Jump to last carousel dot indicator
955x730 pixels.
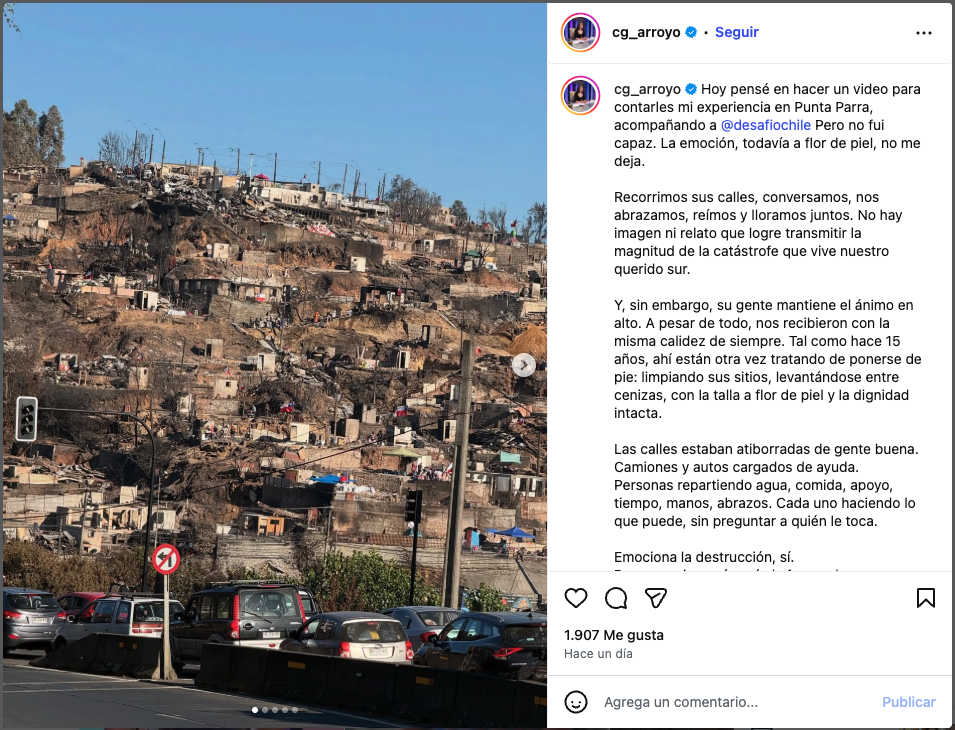point(295,710)
